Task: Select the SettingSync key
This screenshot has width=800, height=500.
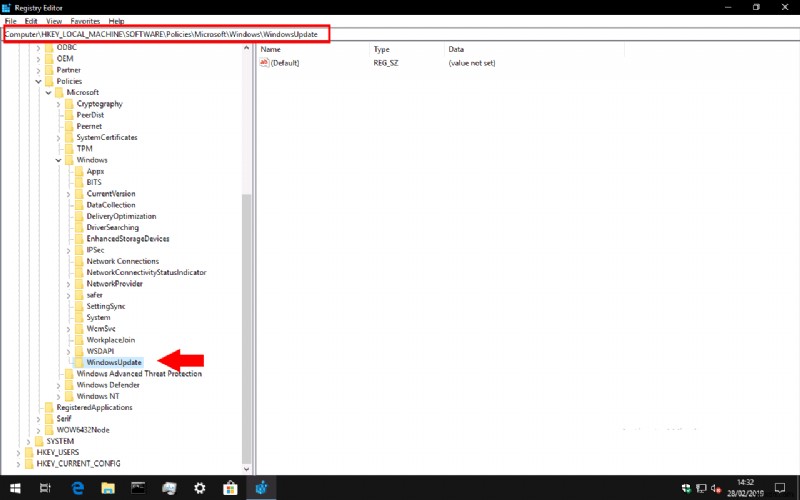Action: pyautogui.click(x=106, y=306)
